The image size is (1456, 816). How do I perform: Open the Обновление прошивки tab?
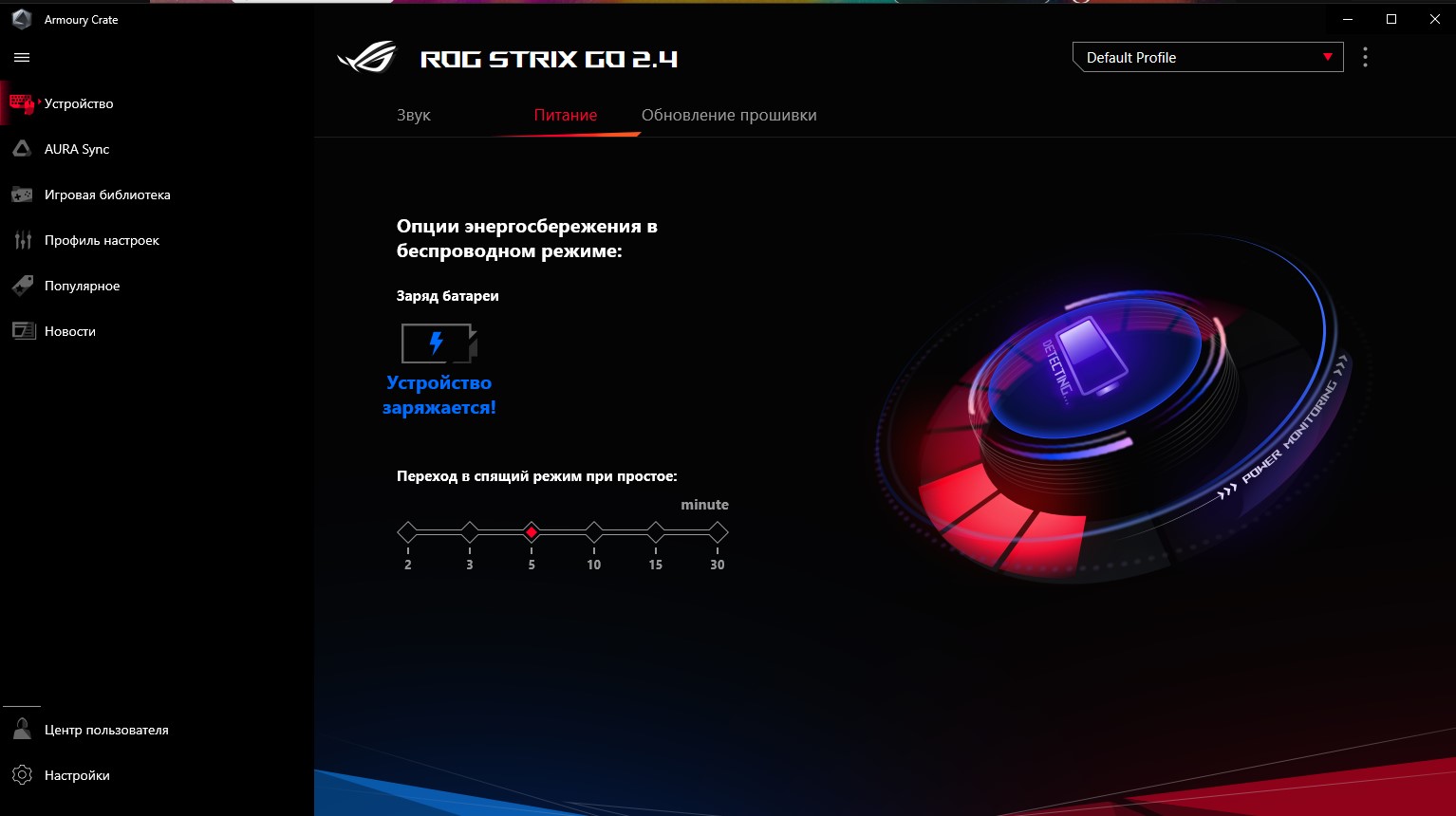[729, 115]
